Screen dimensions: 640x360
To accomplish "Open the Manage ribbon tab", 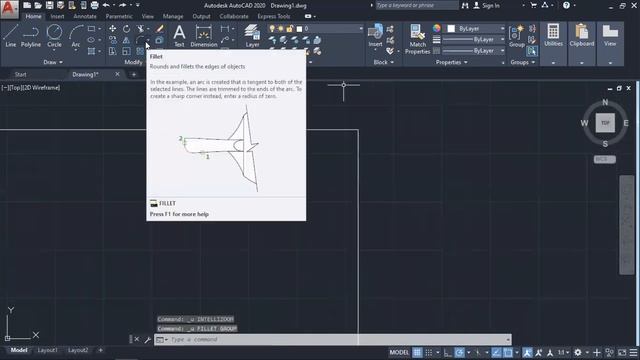I will click(x=173, y=16).
